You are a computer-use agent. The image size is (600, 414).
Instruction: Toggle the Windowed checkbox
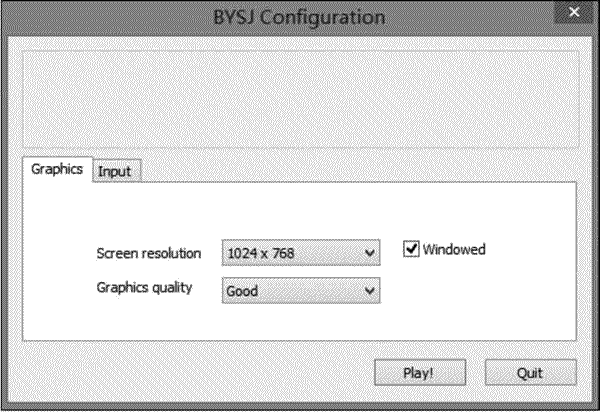pos(411,250)
